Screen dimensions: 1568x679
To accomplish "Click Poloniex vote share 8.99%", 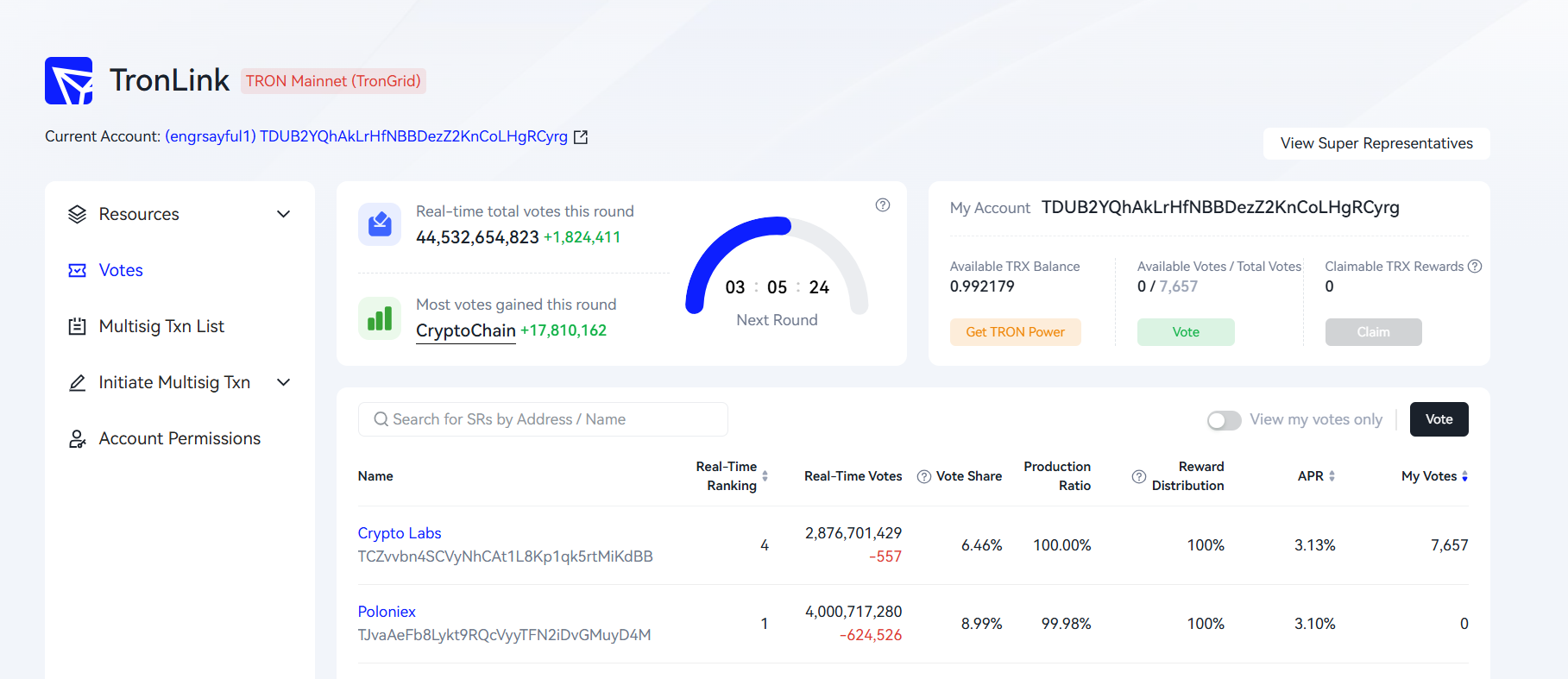I will tap(982, 624).
